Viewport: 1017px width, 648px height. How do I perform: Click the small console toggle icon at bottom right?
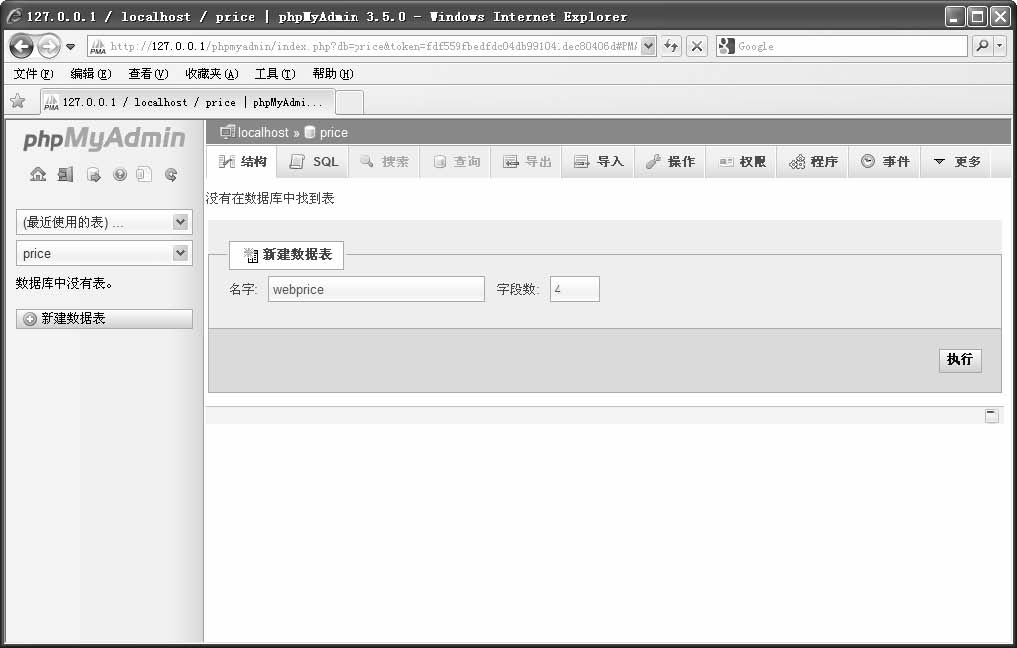coord(992,416)
